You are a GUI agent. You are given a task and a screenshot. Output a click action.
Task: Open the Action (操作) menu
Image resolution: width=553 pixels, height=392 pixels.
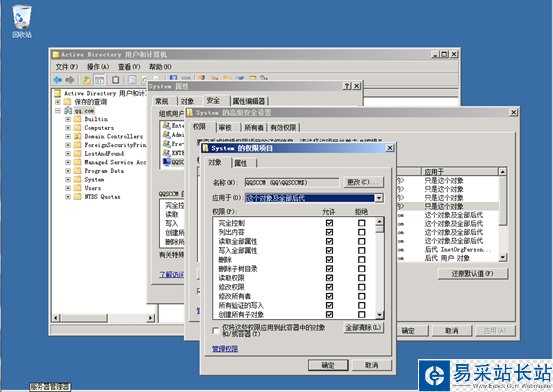pyautogui.click(x=98, y=67)
